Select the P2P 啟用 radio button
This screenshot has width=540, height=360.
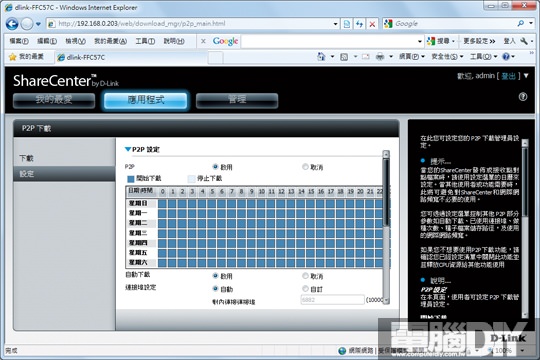215,167
